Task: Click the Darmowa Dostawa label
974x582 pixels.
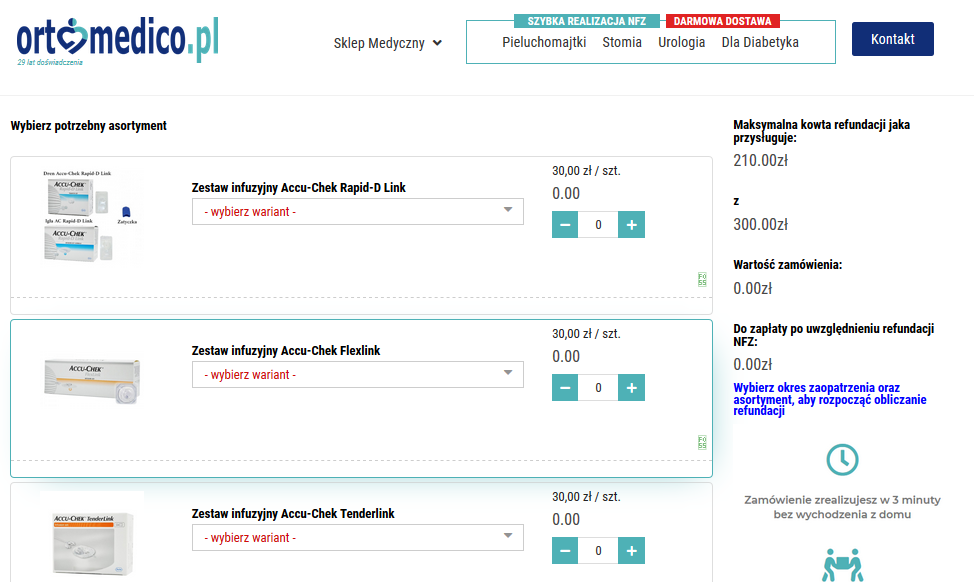Action: [722, 21]
